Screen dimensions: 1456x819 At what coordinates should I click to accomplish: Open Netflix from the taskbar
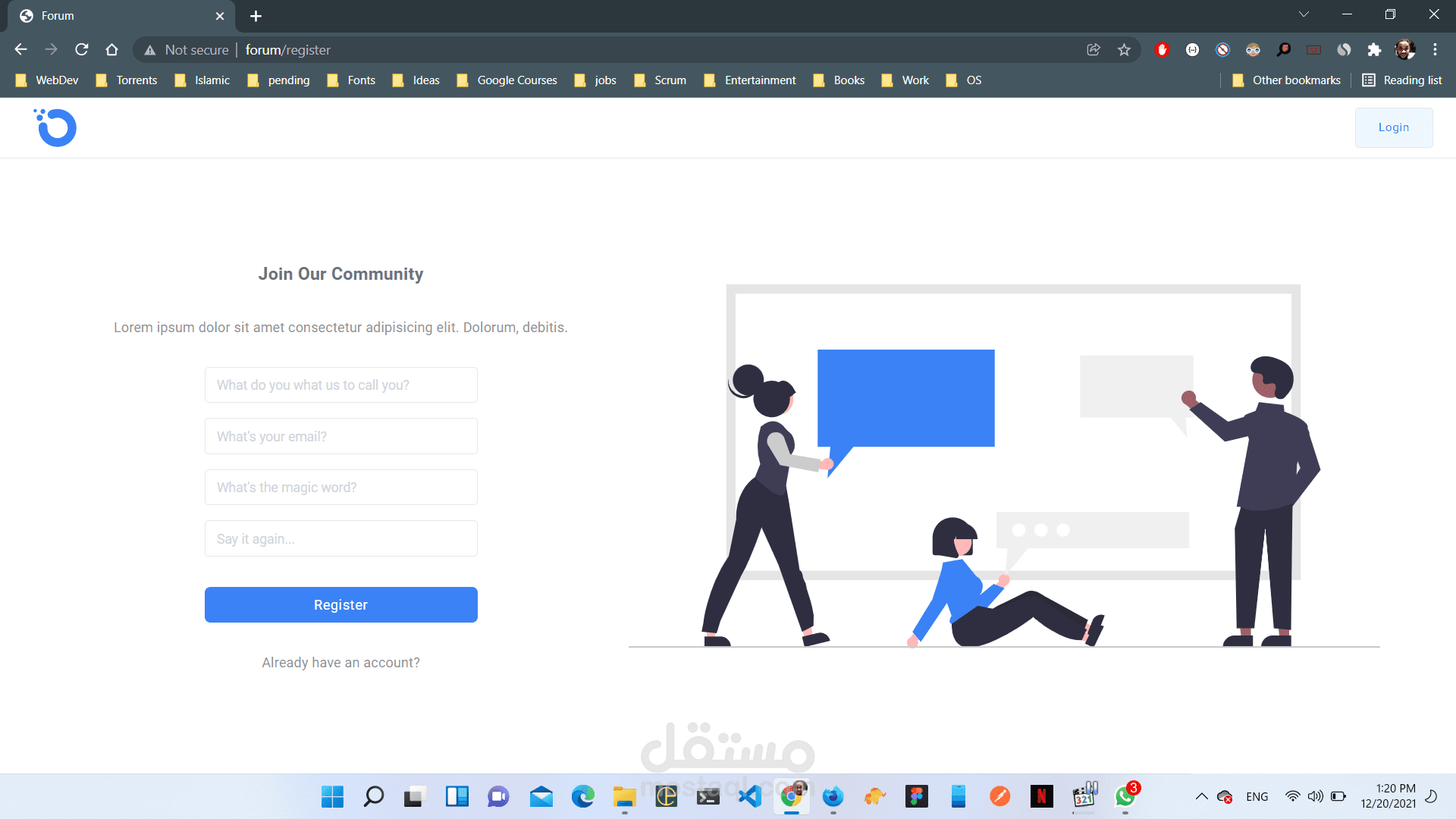pos(1042,796)
